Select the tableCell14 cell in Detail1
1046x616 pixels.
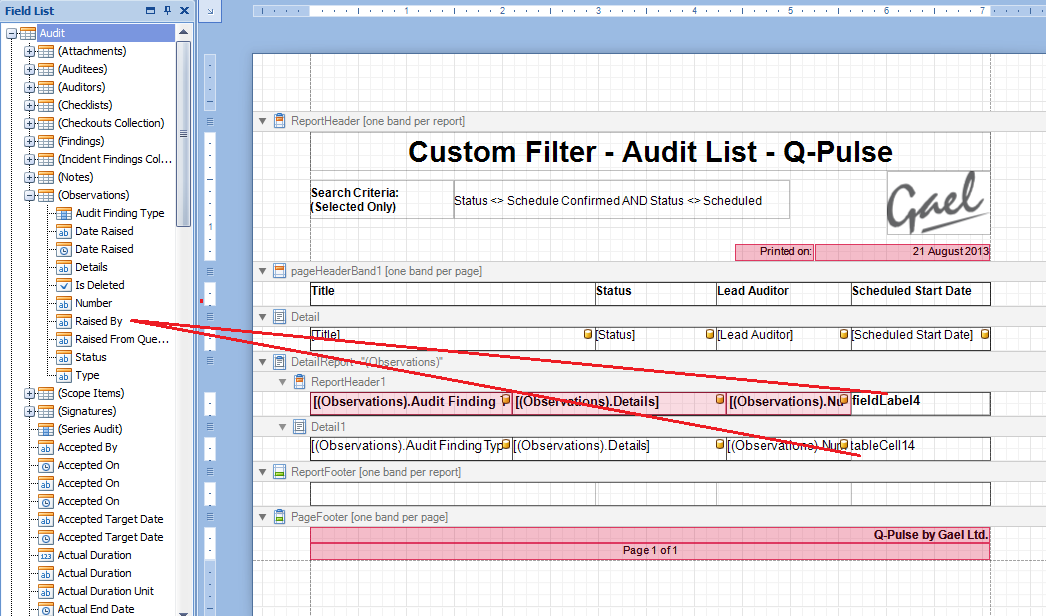coord(921,448)
